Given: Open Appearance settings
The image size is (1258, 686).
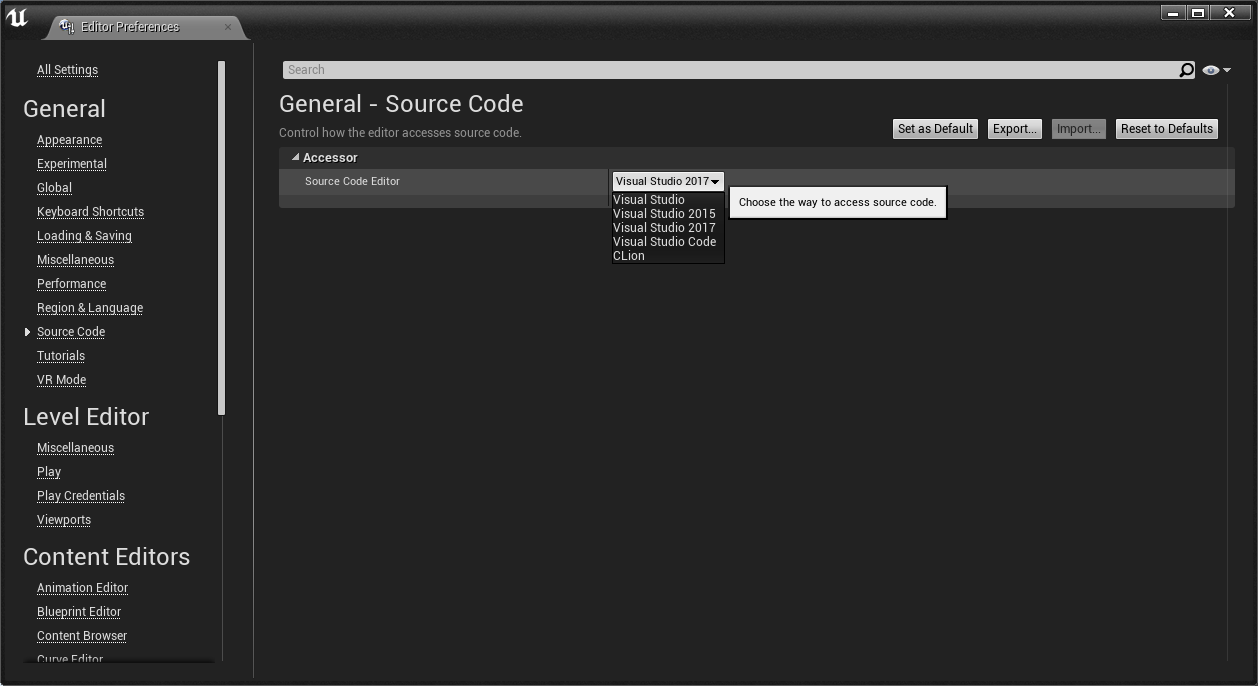Looking at the screenshot, I should (x=69, y=140).
